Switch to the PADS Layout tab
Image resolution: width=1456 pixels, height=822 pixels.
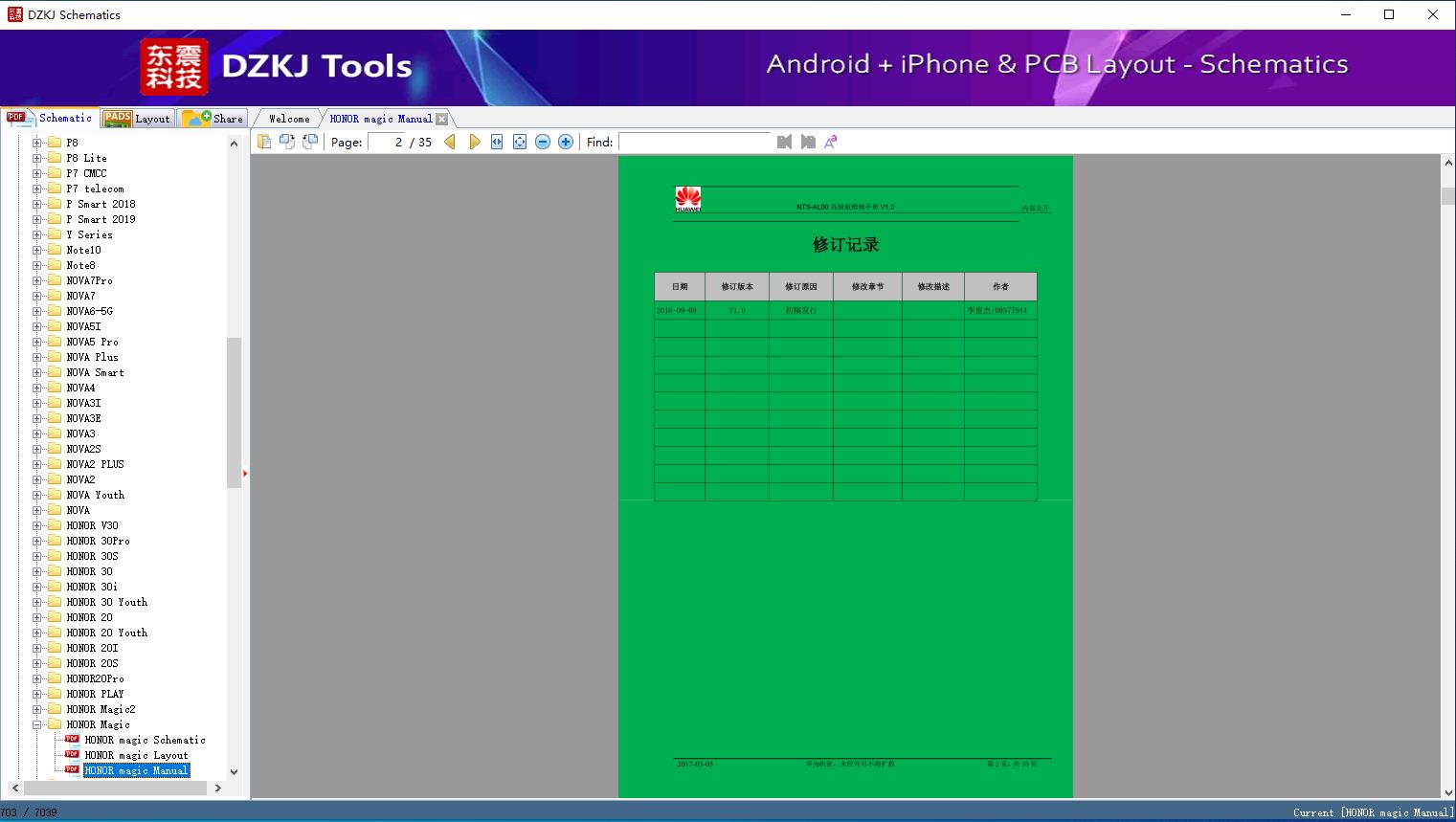(137, 119)
